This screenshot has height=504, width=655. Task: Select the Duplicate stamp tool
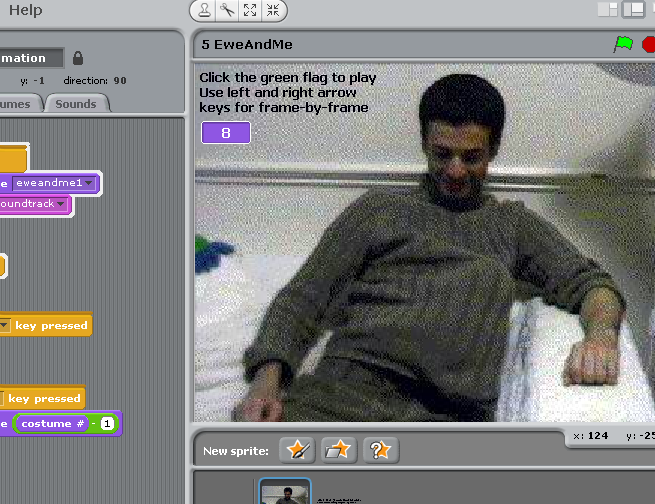pos(204,10)
